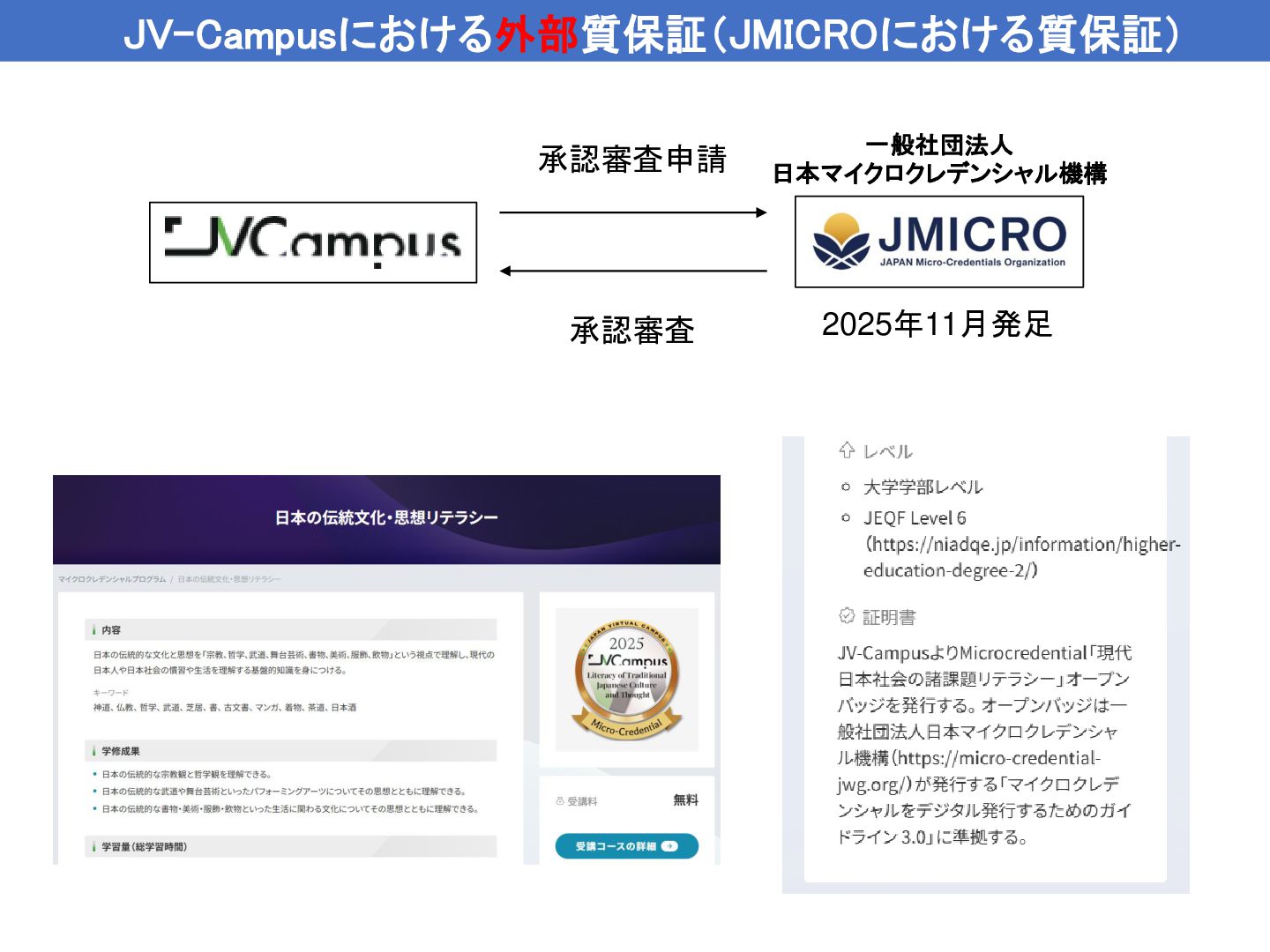
Task: Click the niadqe.jp higher-education-degree link
Action: coord(1022,557)
